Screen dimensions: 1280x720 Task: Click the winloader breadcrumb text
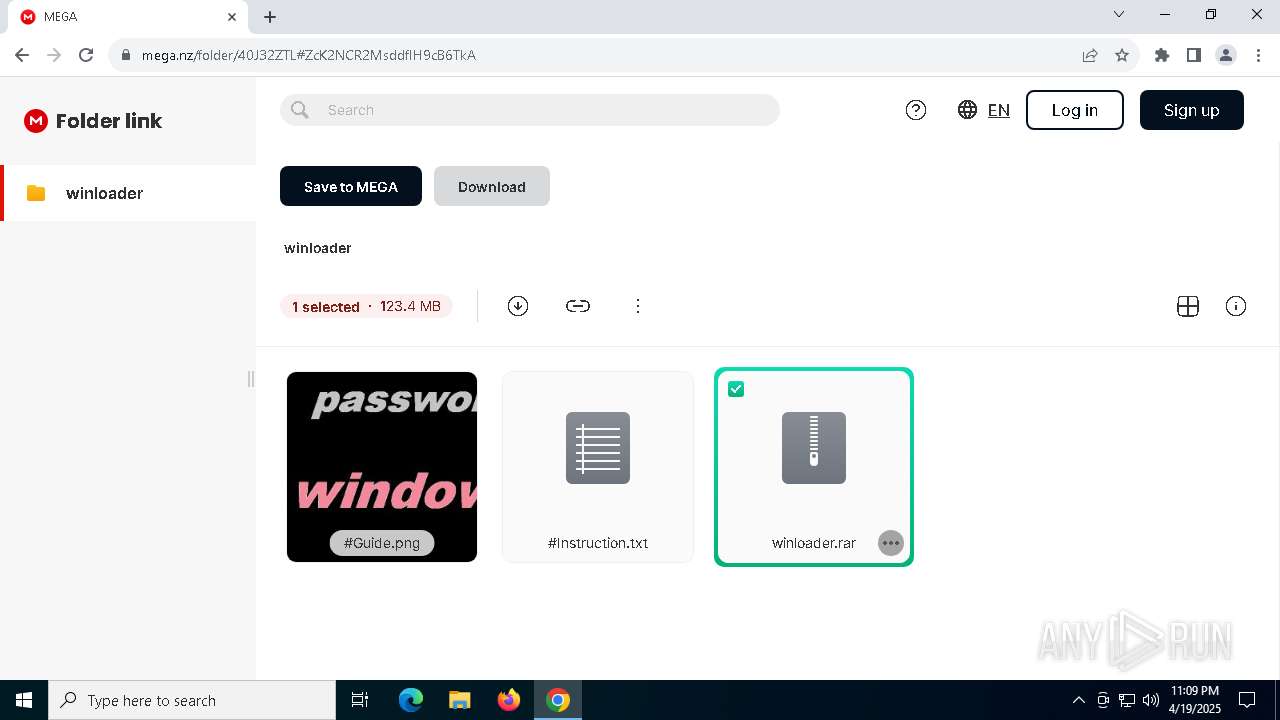[x=318, y=248]
